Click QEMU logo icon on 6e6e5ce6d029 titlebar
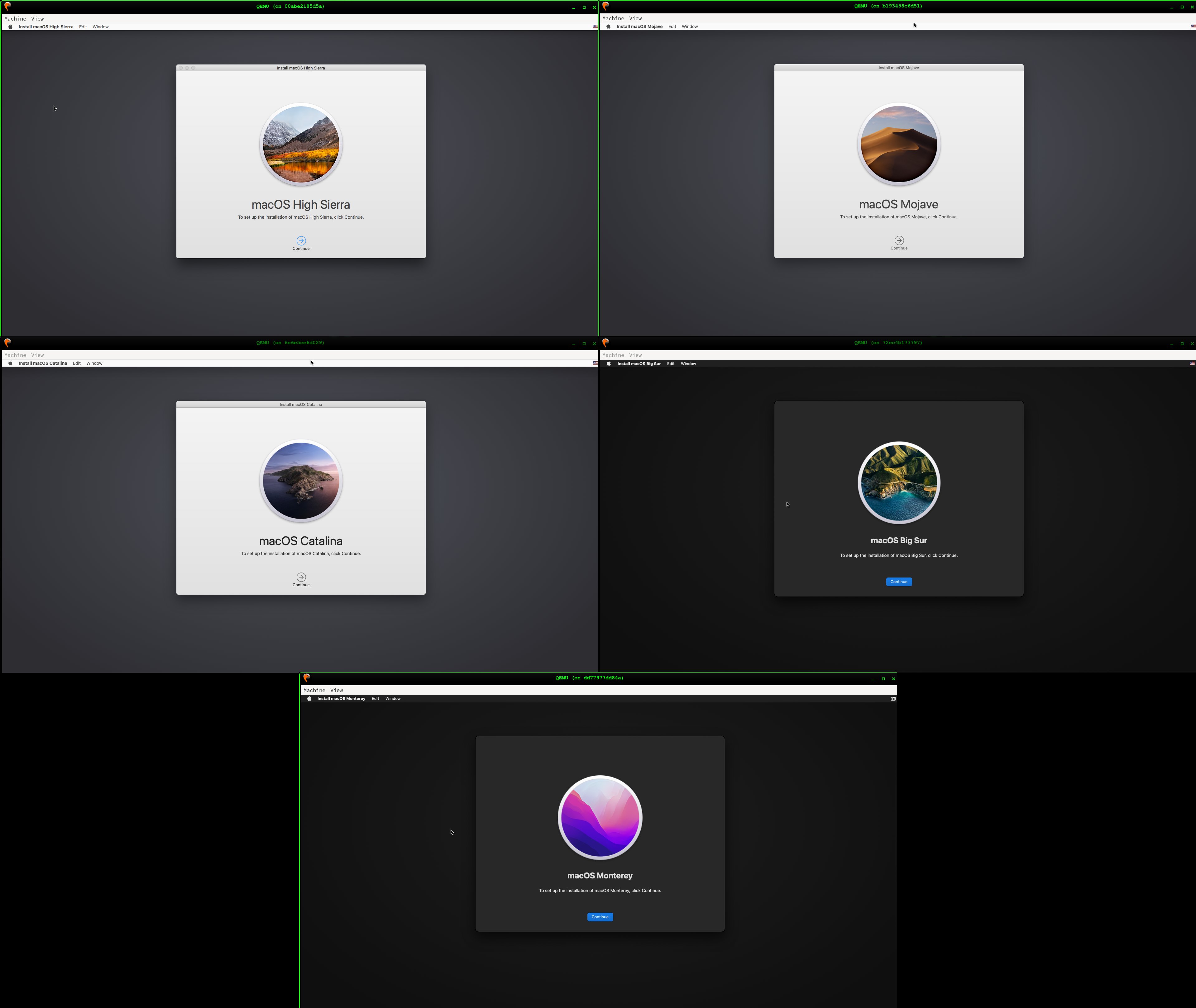This screenshot has height=1008, width=1196. point(7,343)
